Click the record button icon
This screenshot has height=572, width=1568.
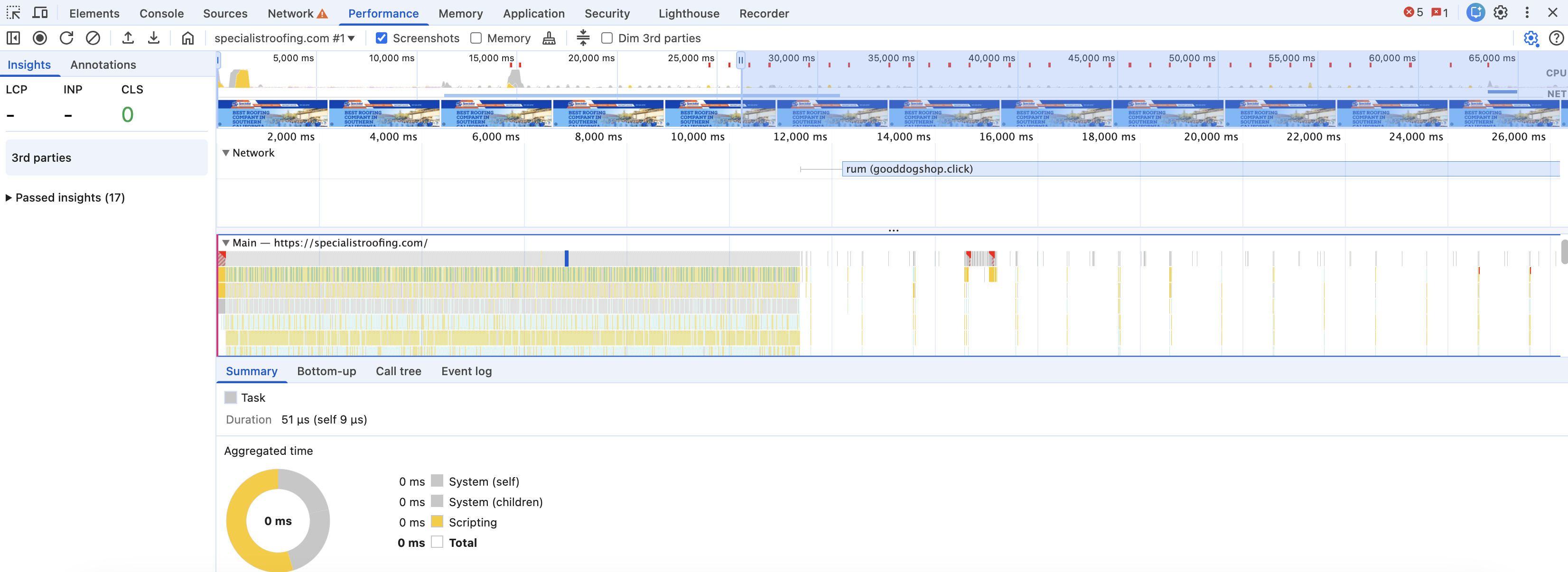tap(39, 38)
